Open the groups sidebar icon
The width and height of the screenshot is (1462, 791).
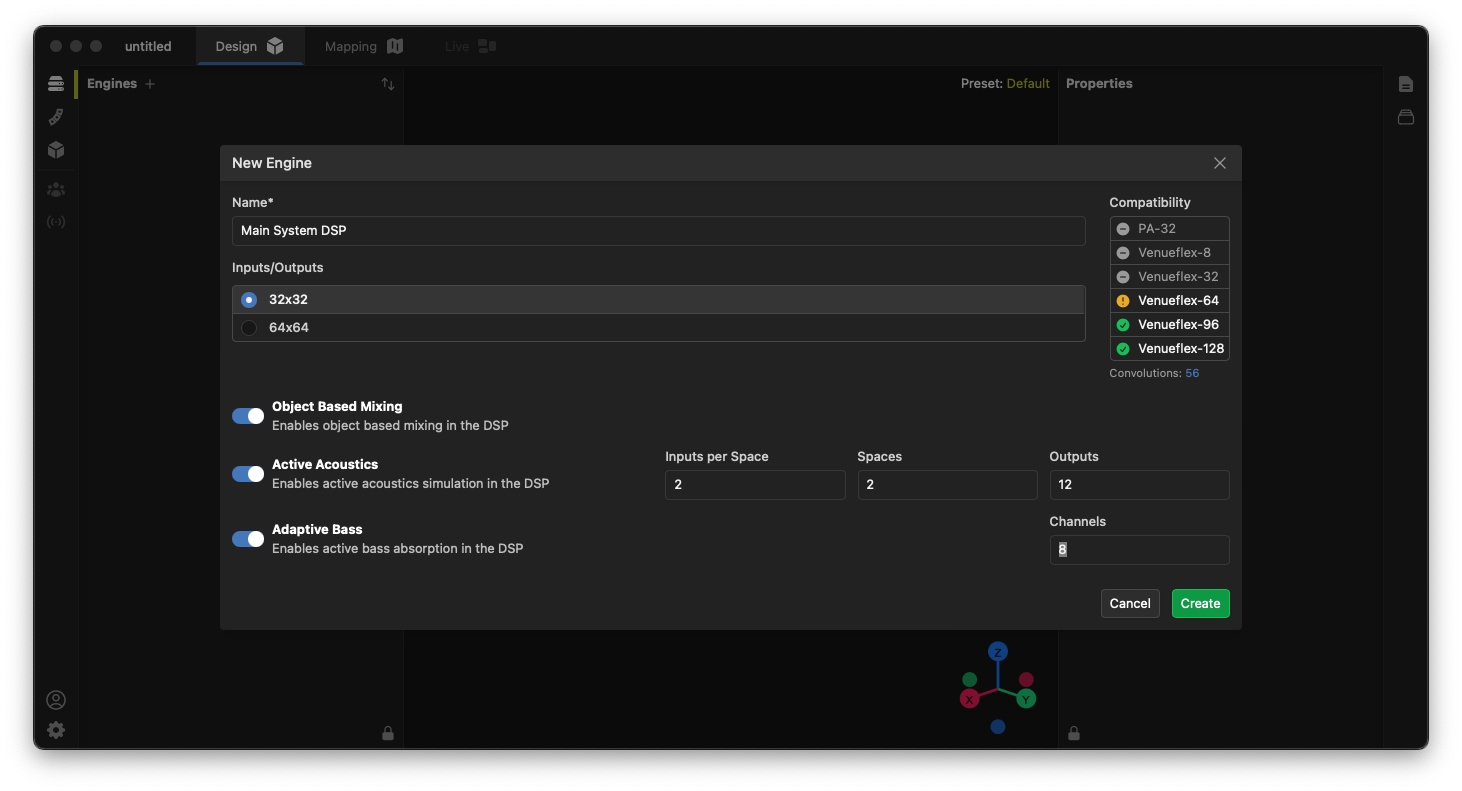coord(56,189)
